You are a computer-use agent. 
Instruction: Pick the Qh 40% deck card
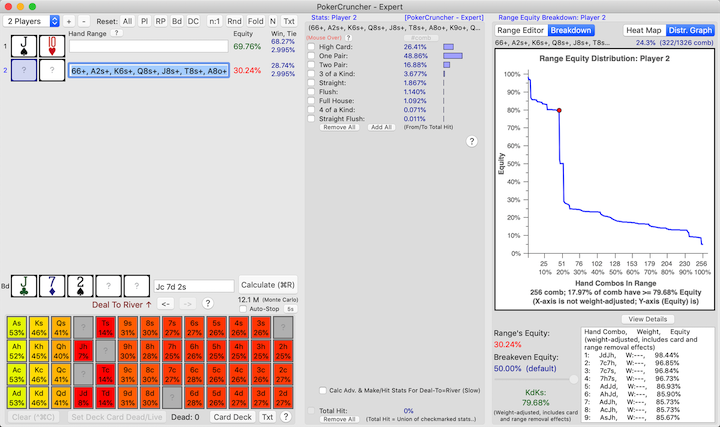[61, 351]
